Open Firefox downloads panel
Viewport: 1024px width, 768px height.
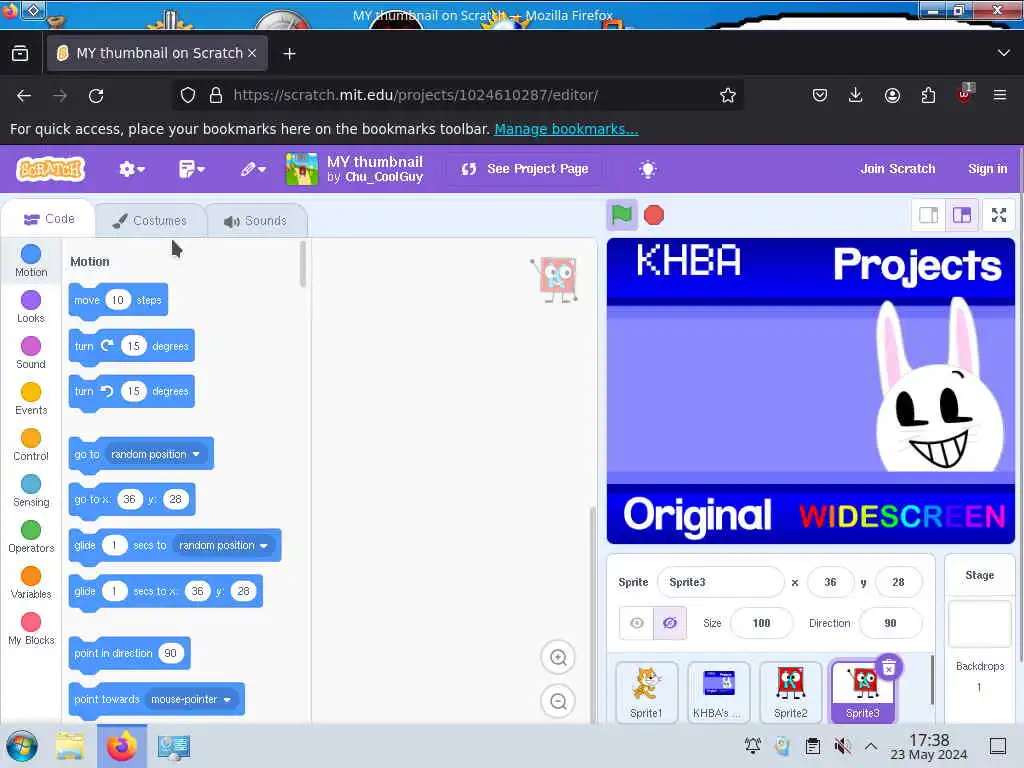(x=855, y=95)
